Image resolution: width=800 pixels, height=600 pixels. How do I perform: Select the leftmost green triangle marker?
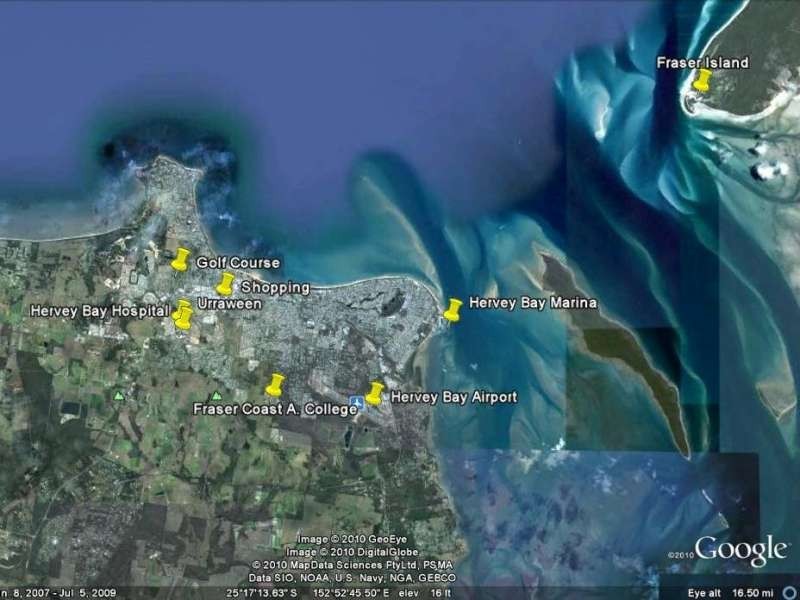[x=120, y=396]
